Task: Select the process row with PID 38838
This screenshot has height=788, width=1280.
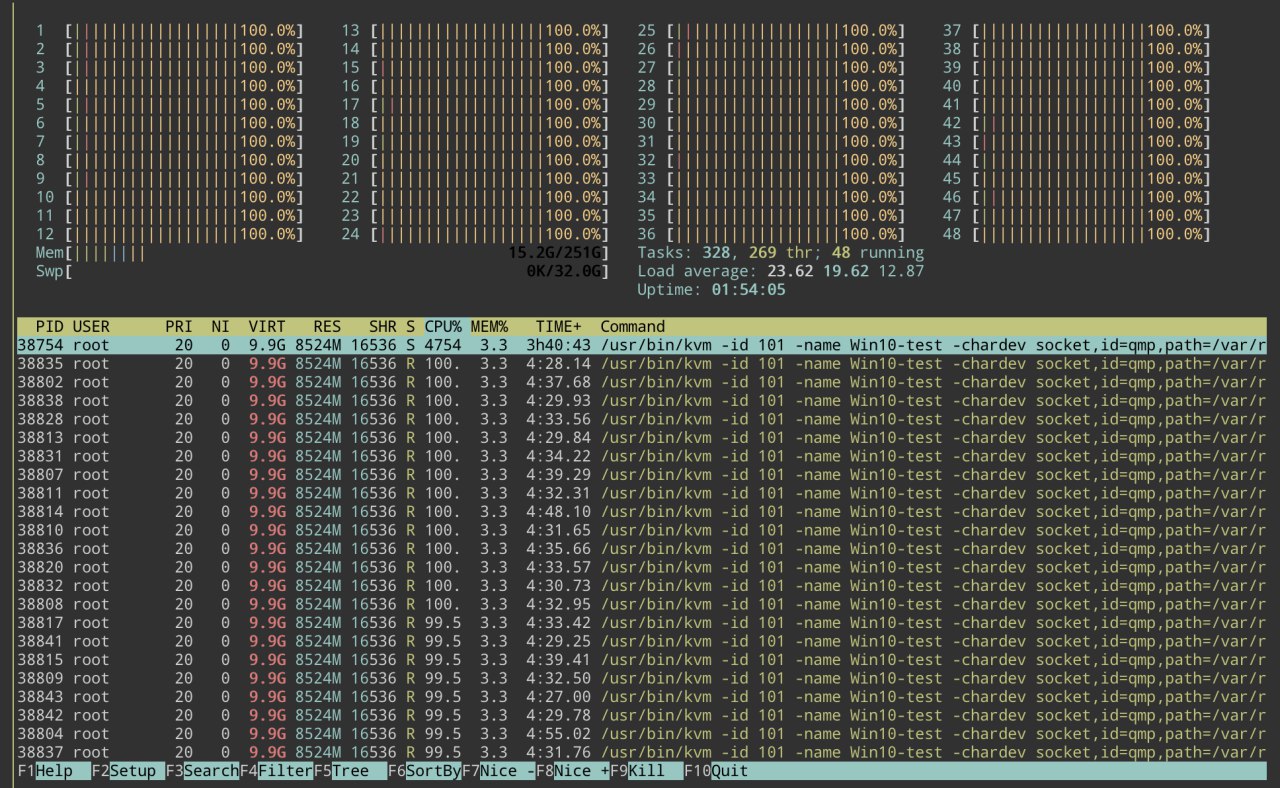Action: [641, 400]
